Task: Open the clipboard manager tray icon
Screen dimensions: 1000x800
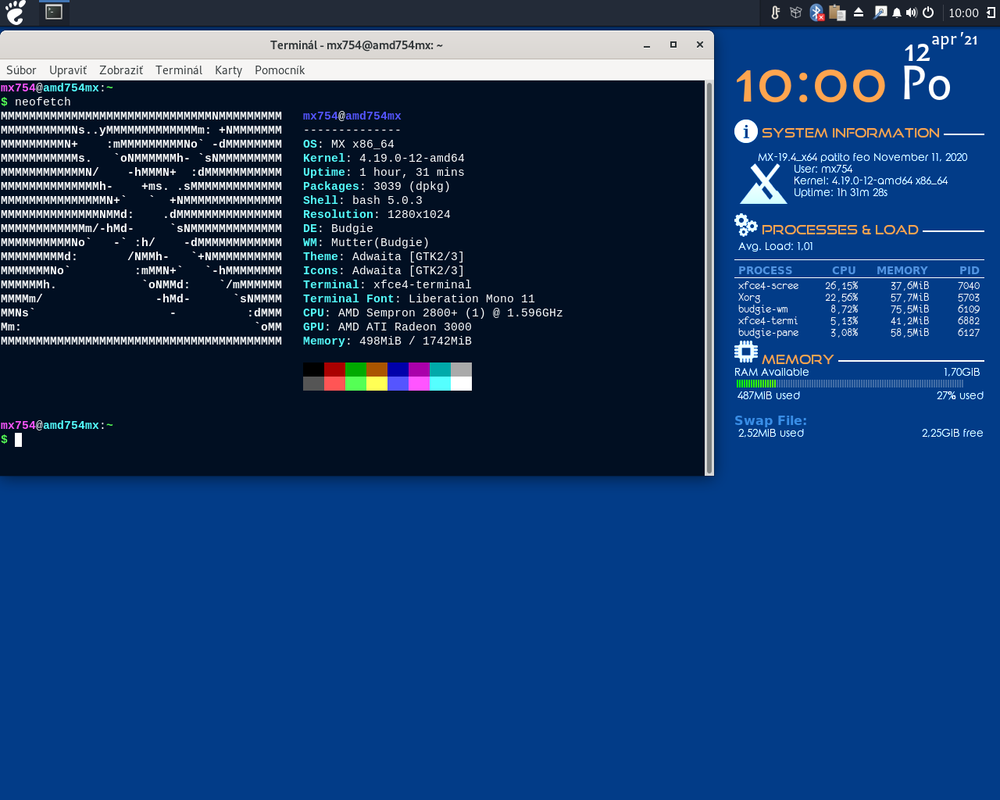Action: tap(837, 13)
